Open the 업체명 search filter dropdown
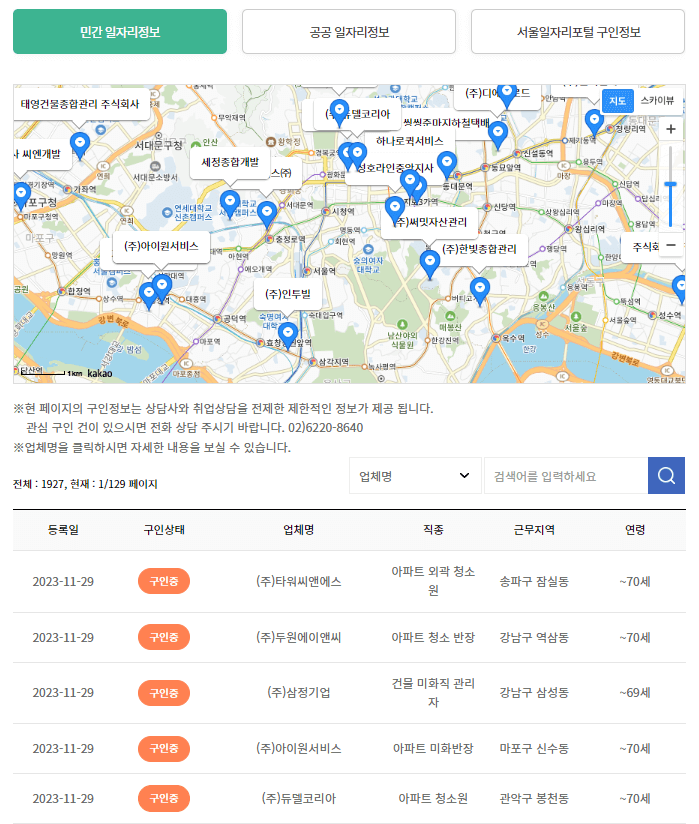 pyautogui.click(x=415, y=476)
